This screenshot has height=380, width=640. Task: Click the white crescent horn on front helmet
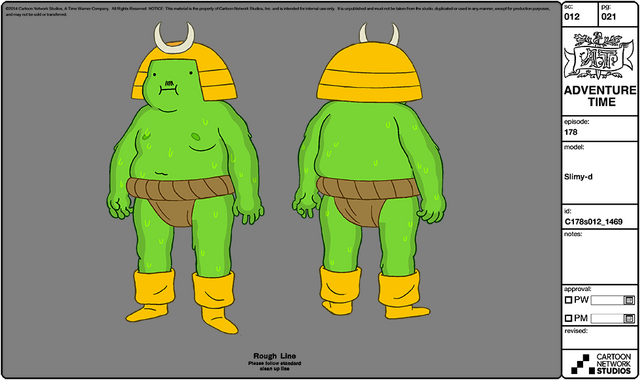click(x=174, y=38)
